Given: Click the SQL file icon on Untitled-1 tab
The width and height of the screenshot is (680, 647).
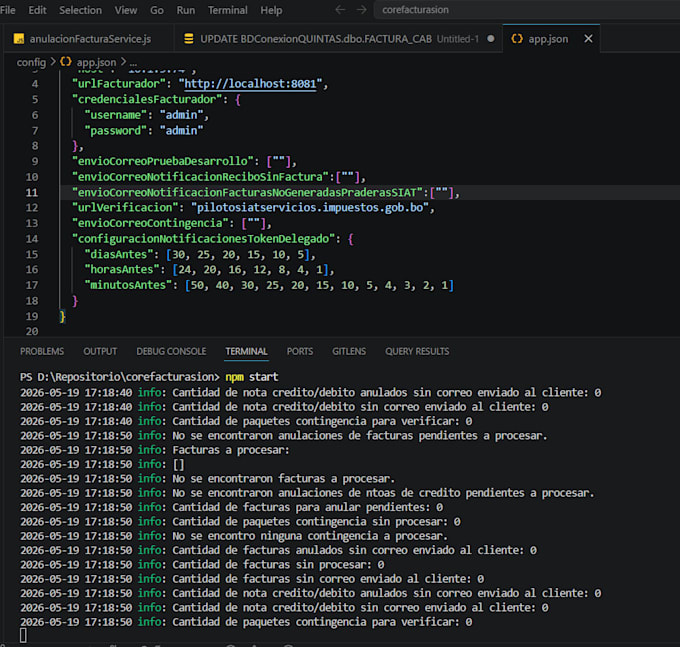Looking at the screenshot, I should point(189,39).
